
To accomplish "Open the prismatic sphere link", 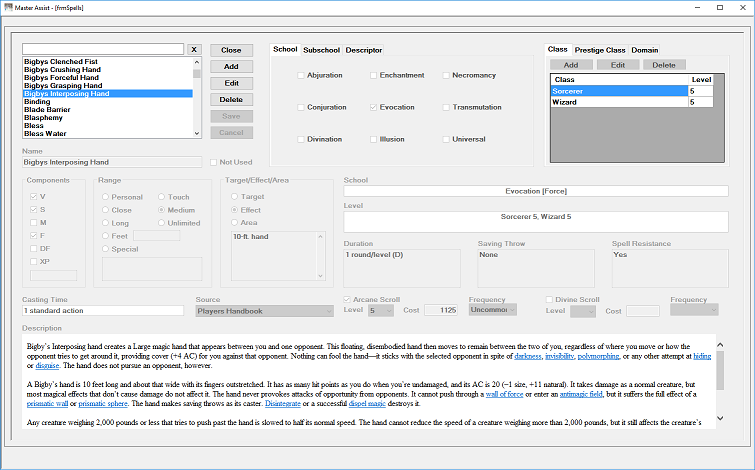I will [103, 404].
